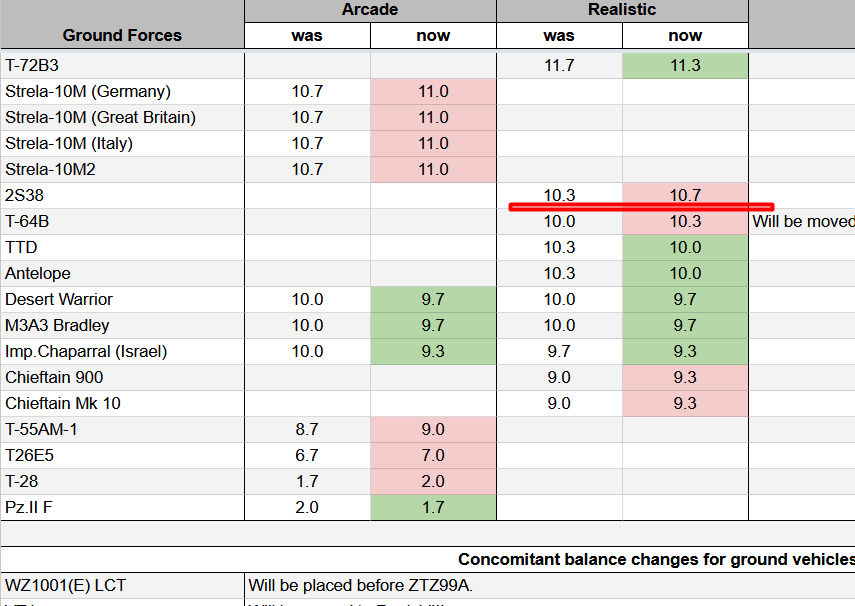Click the Arcade column group header

[x=370, y=10]
